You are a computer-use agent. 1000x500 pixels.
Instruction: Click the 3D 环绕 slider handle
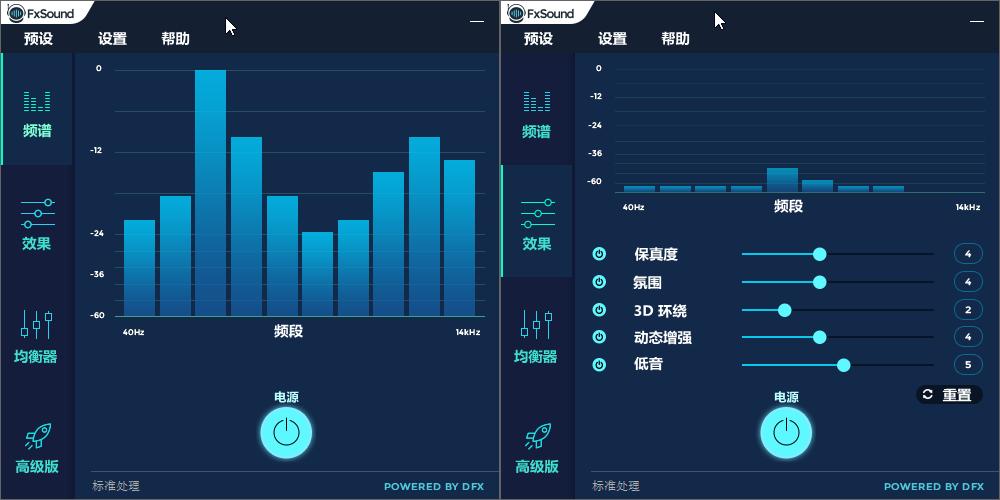tap(784, 310)
